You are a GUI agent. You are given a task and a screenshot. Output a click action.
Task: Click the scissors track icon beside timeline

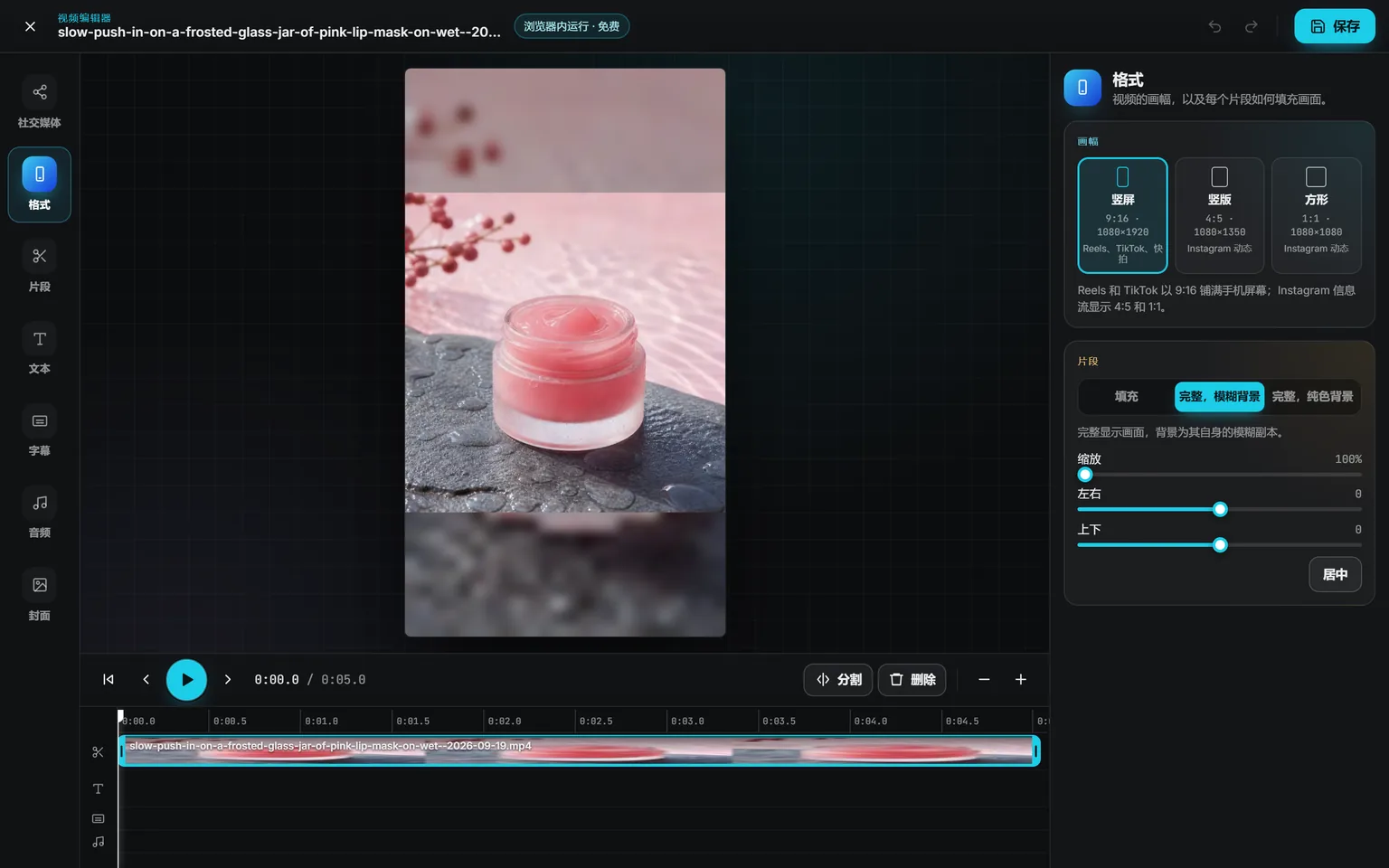[99, 752]
